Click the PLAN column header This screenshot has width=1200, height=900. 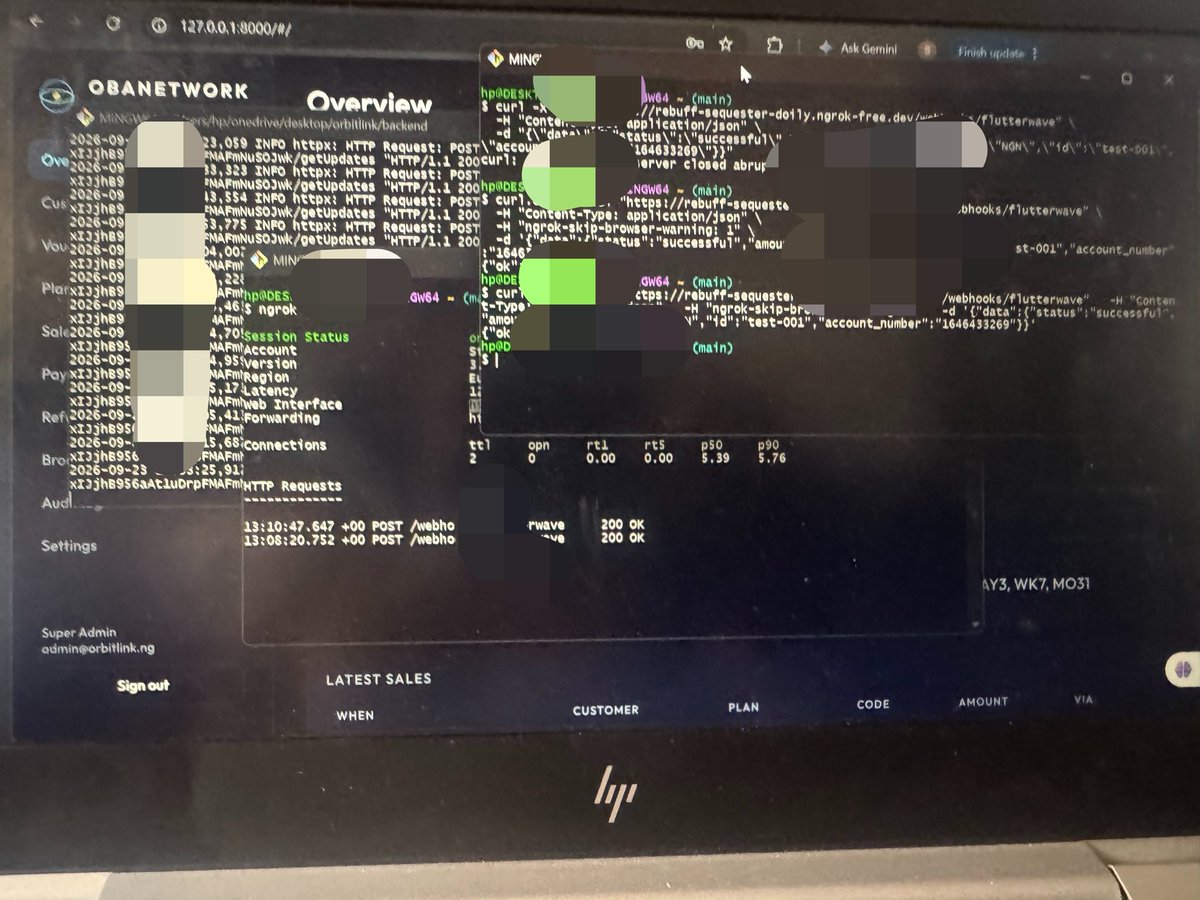pos(744,707)
